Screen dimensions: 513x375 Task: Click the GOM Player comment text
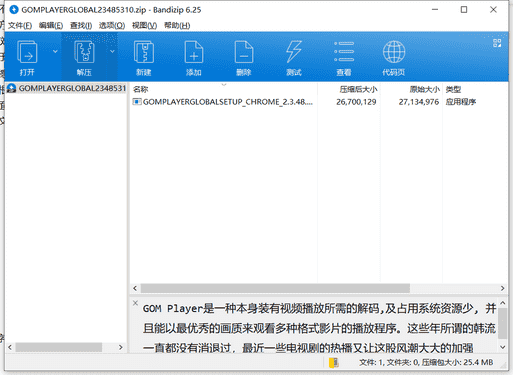click(319, 328)
